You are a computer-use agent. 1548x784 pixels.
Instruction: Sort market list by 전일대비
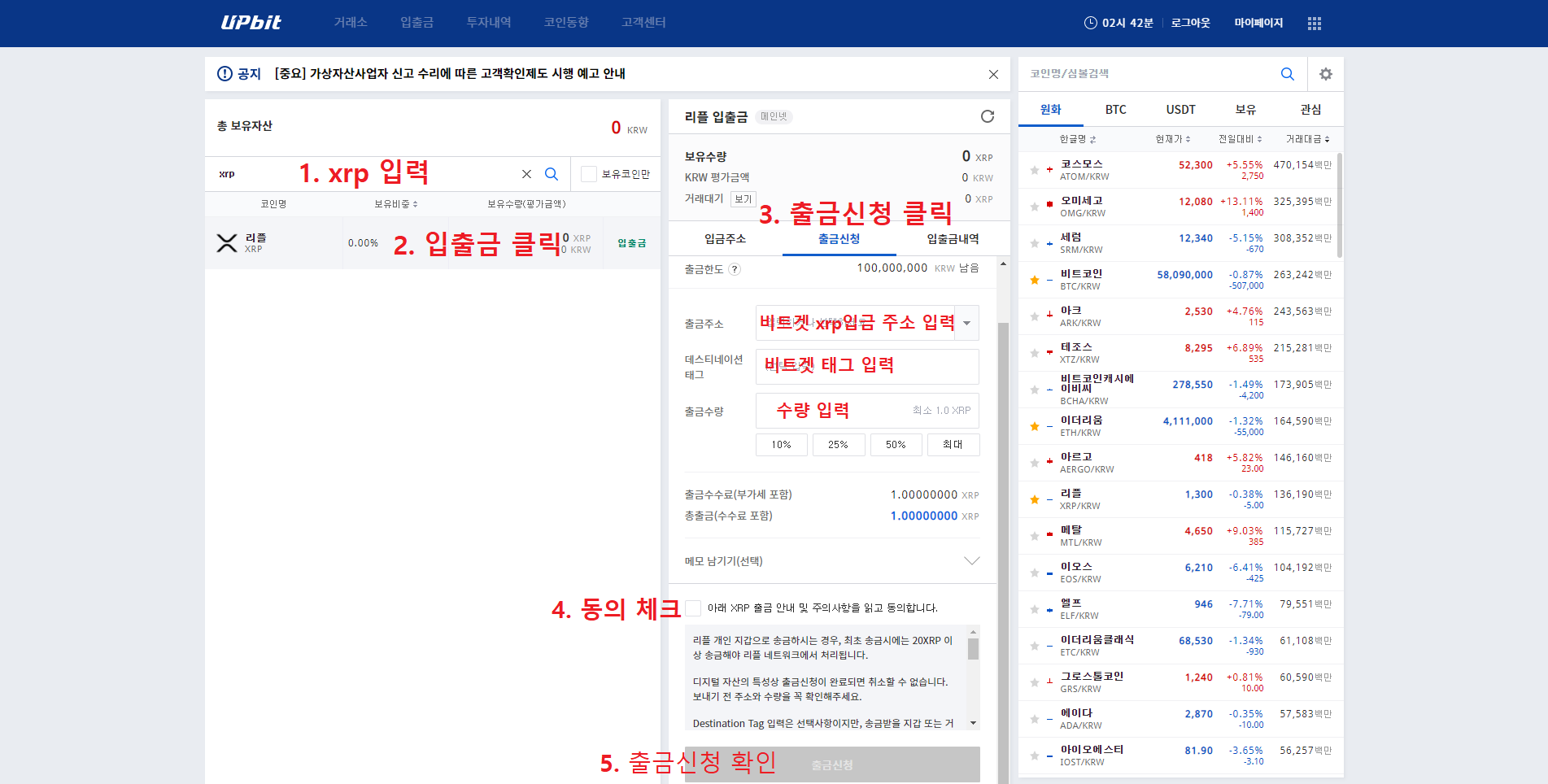[x=1240, y=139]
